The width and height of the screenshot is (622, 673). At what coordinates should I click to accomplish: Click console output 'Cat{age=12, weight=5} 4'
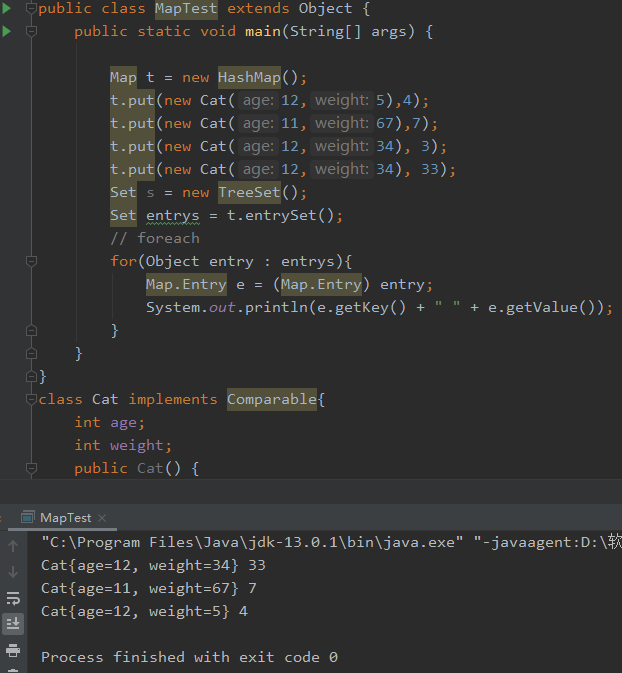point(144,611)
